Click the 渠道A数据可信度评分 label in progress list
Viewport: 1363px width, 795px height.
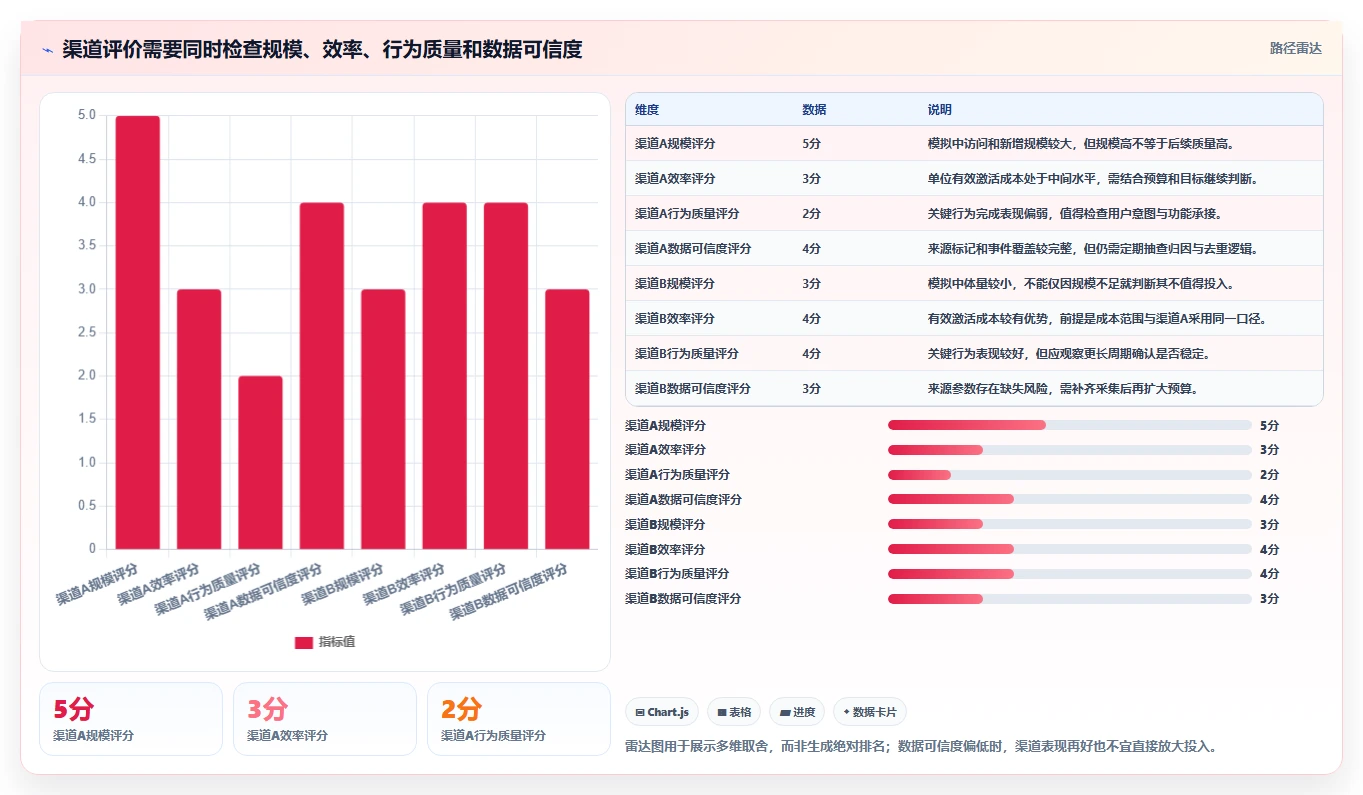pyautogui.click(x=683, y=500)
